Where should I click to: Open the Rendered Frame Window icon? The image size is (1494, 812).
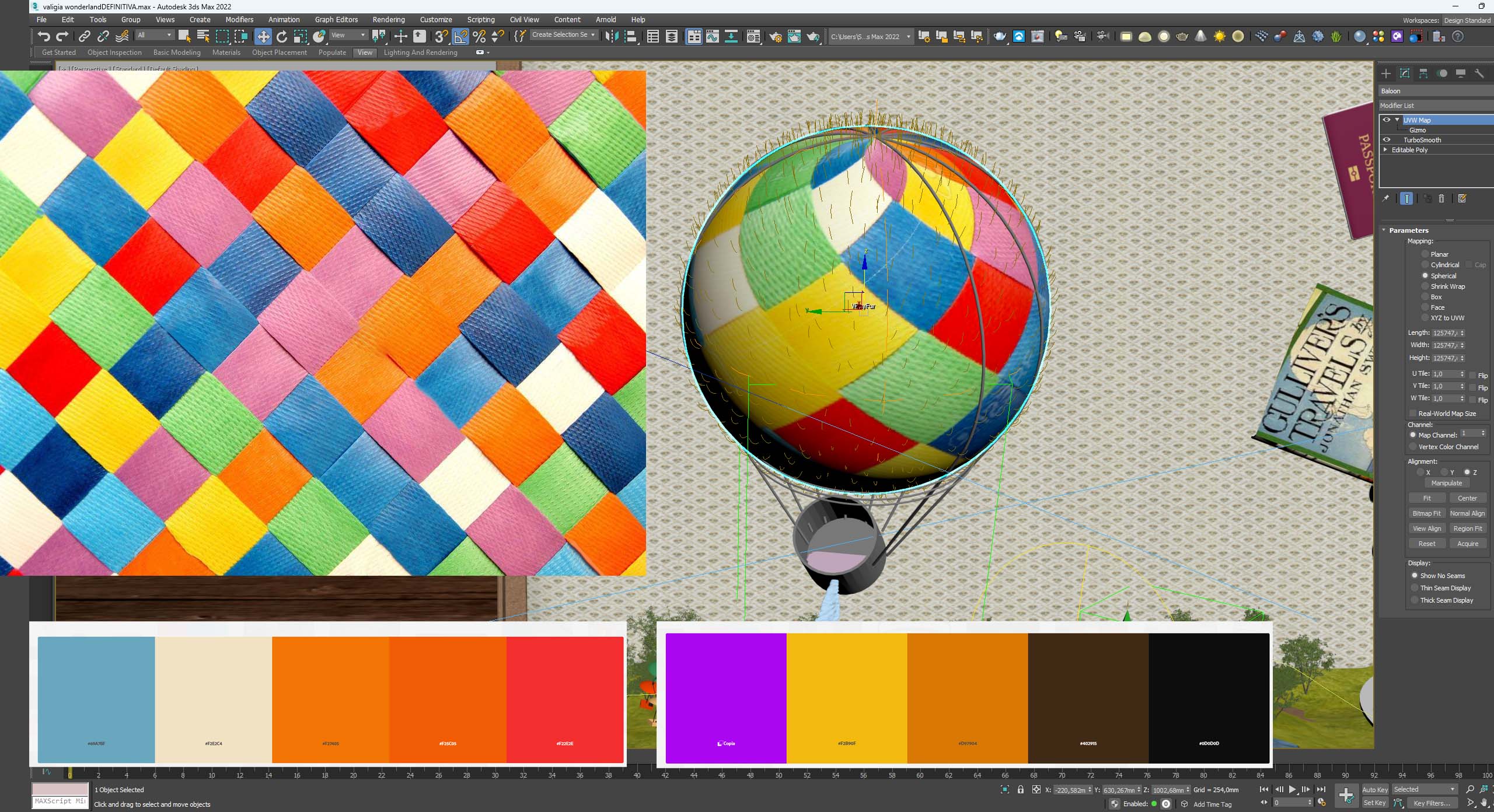coord(794,36)
